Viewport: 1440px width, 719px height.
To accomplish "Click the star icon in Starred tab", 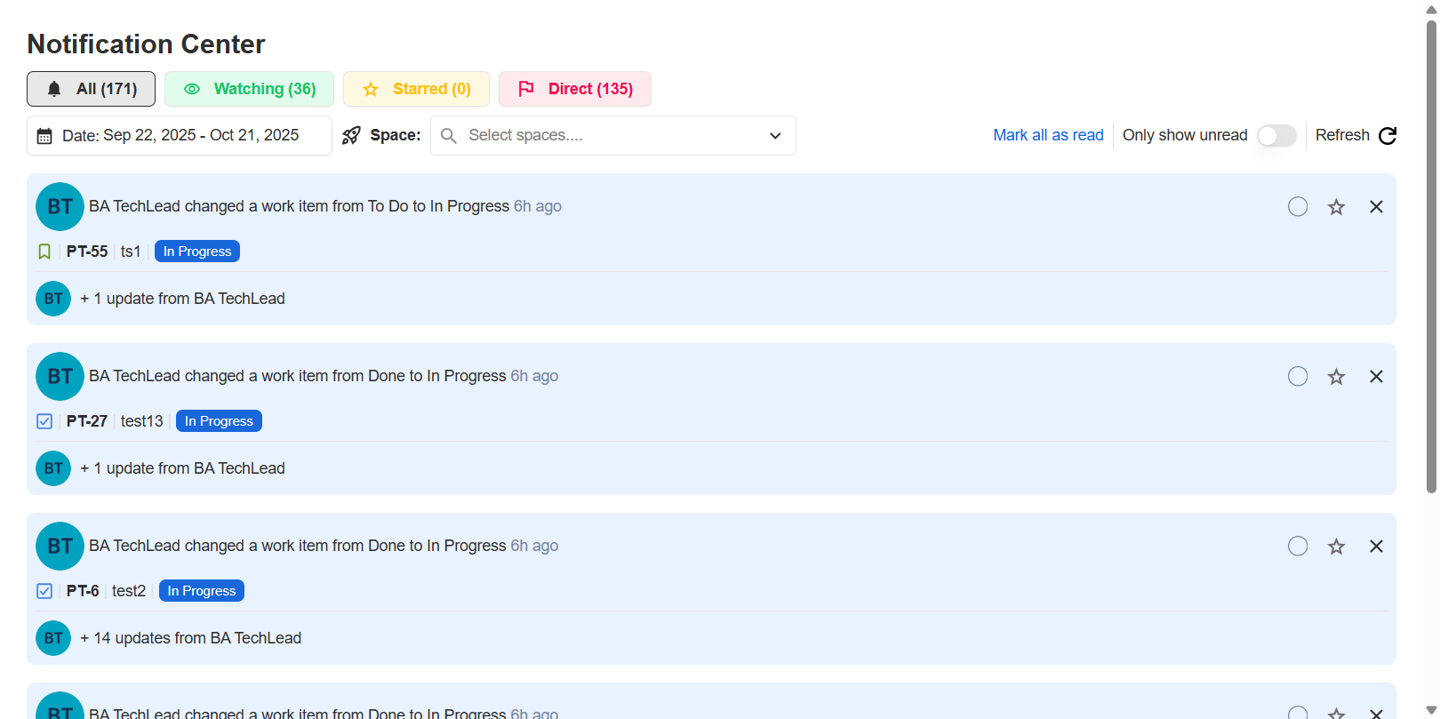I will click(371, 89).
